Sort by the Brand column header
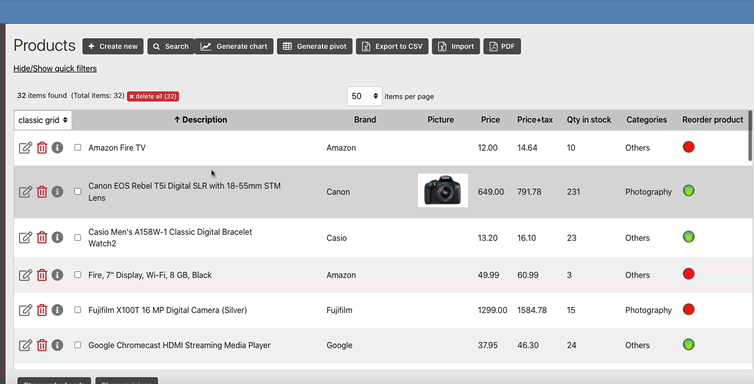 tap(365, 120)
